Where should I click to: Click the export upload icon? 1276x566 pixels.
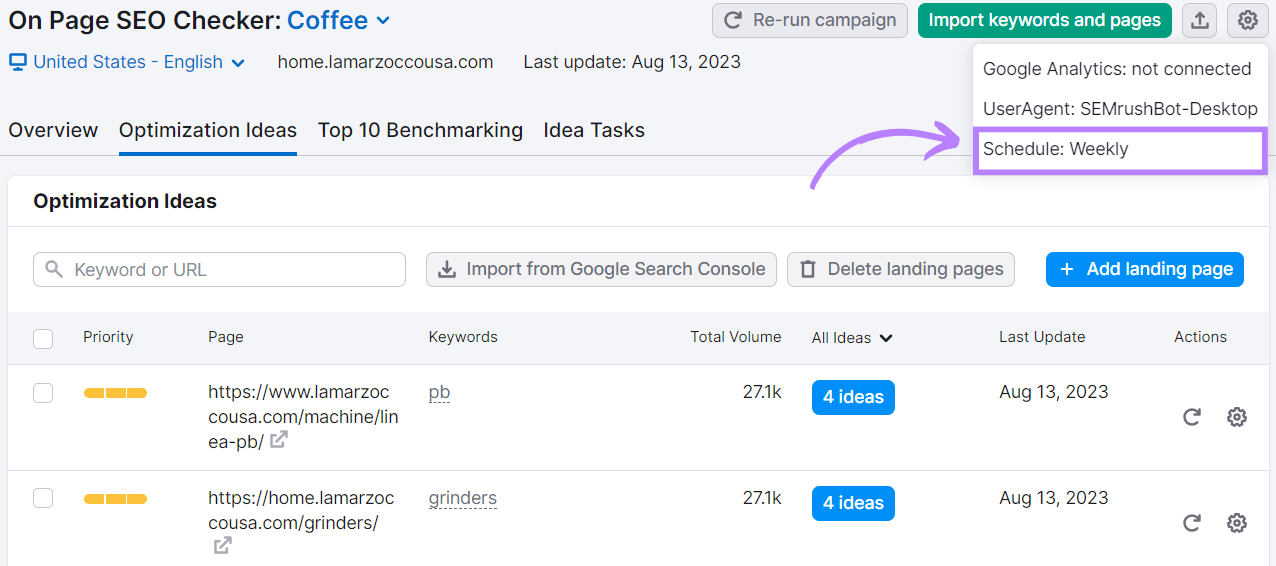click(1199, 20)
